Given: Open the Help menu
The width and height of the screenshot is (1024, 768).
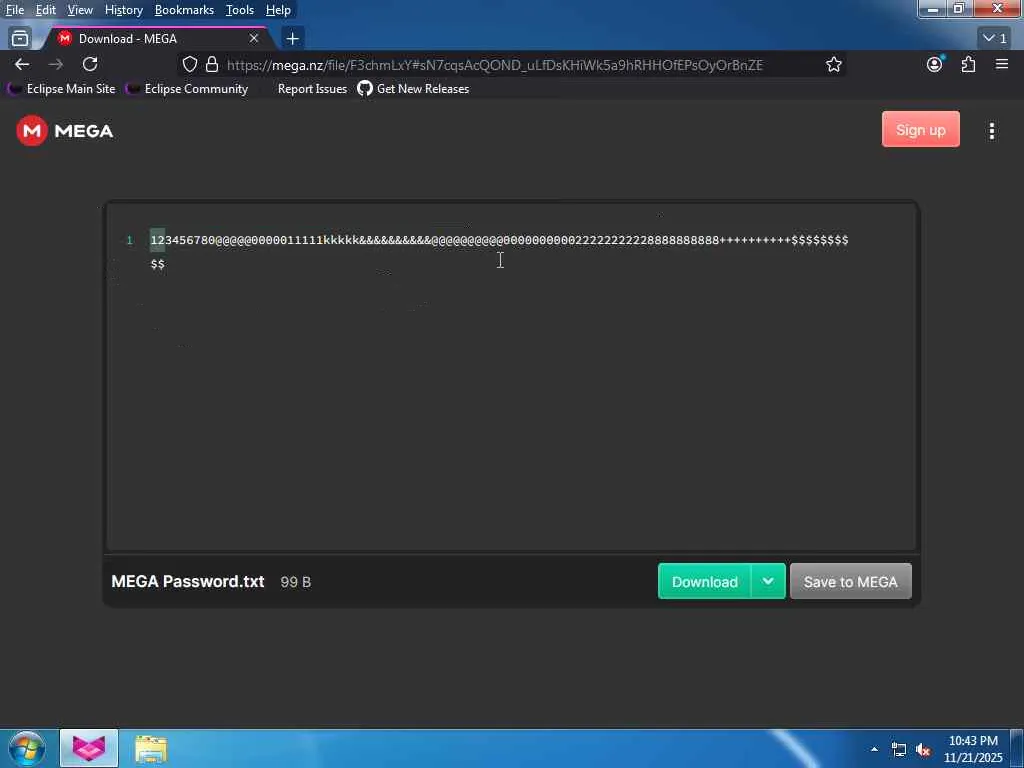Looking at the screenshot, I should 278,10.
